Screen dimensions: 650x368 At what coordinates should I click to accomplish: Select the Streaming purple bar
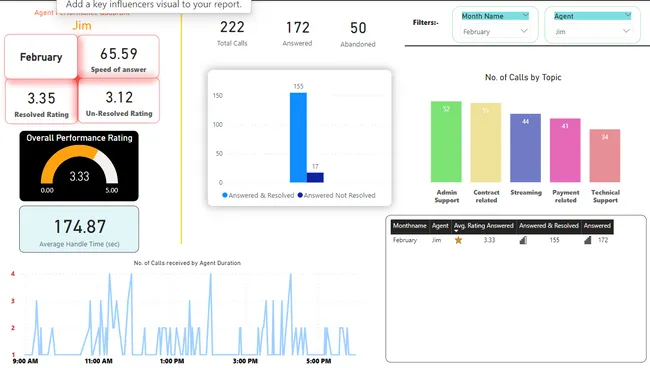(525, 148)
